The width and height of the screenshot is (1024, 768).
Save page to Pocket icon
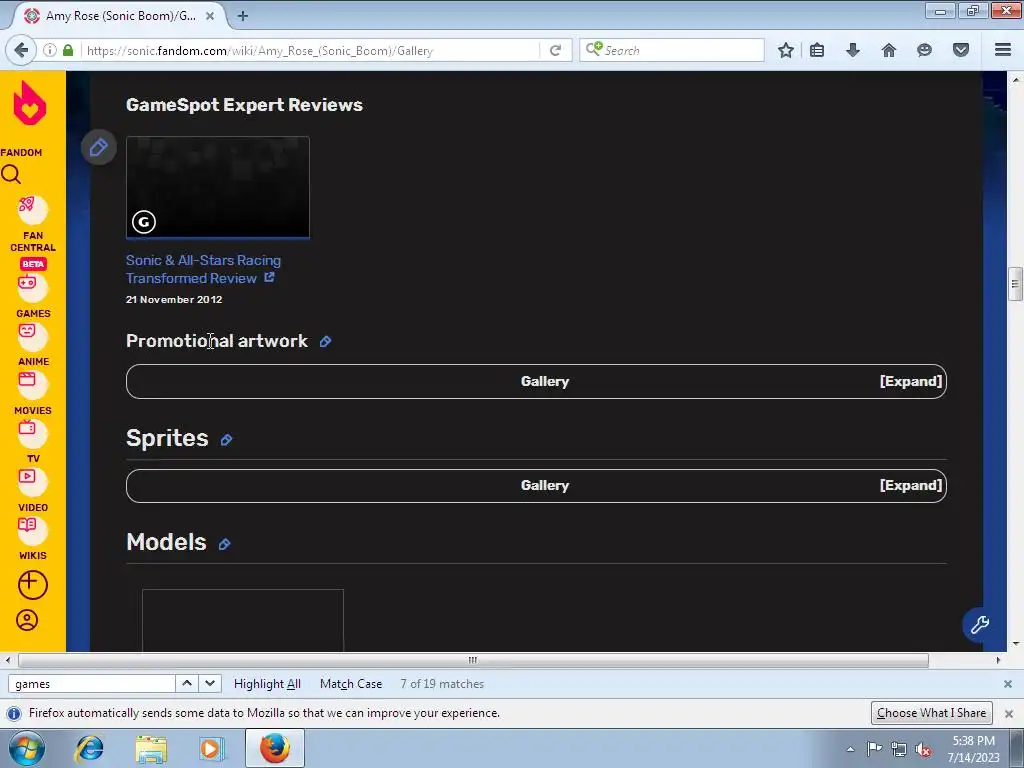pos(961,50)
